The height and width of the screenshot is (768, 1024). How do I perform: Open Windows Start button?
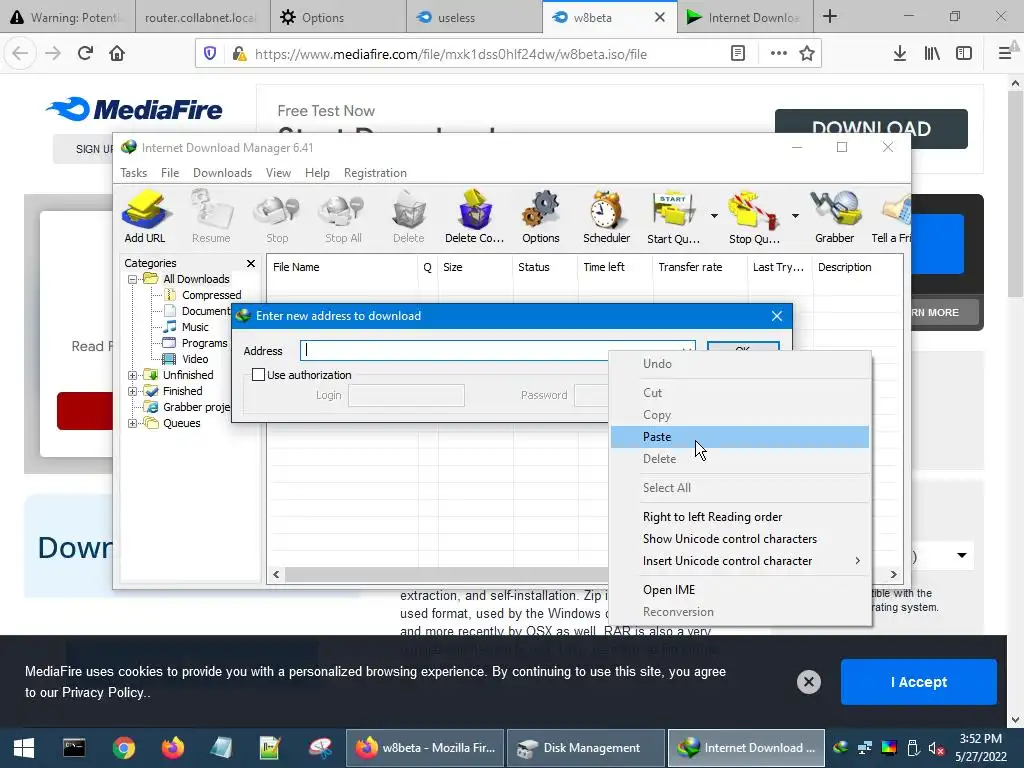pyautogui.click(x=24, y=748)
